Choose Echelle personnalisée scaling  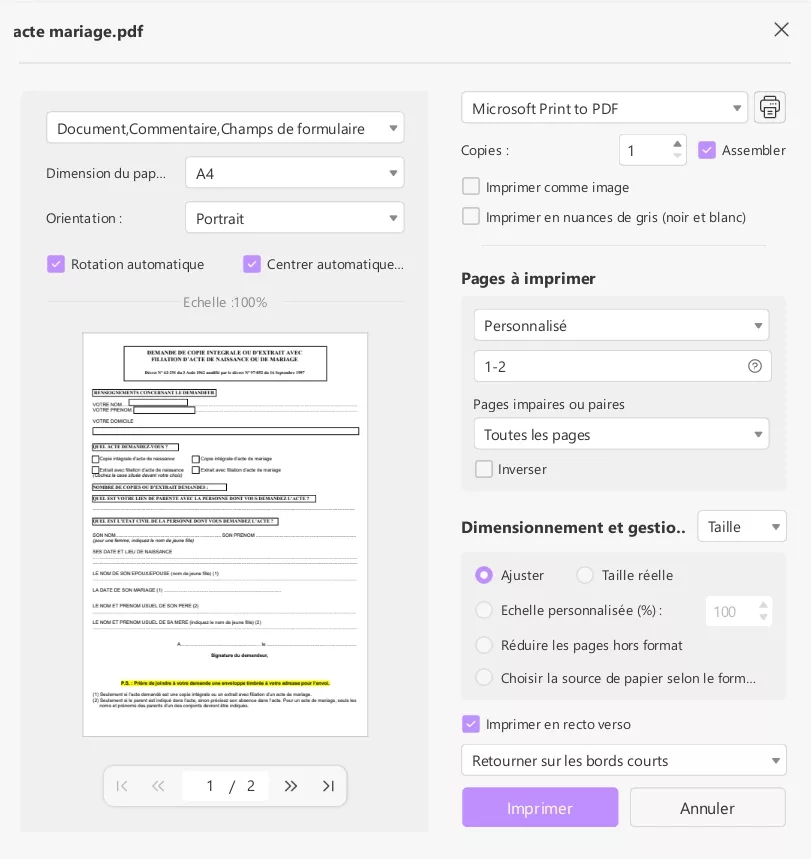point(484,610)
